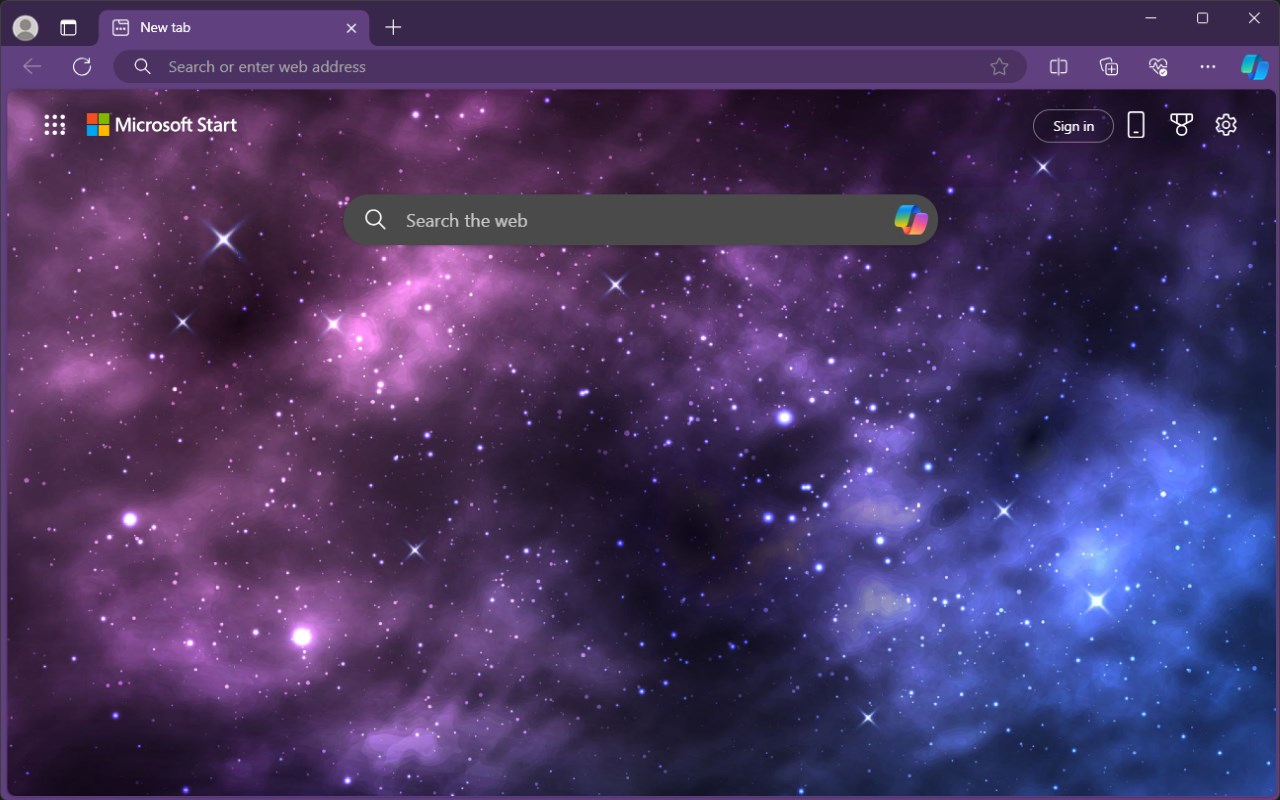Open the app launcher grid
Viewport: 1280px width, 800px height.
[55, 125]
